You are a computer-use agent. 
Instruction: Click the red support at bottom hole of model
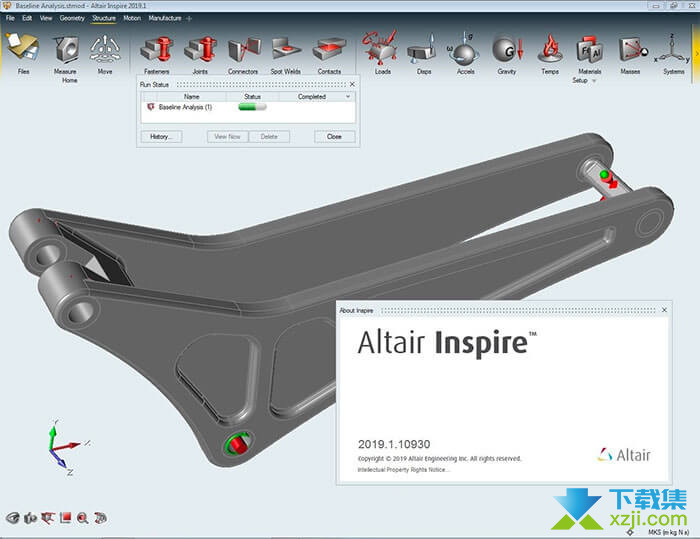[x=238, y=444]
